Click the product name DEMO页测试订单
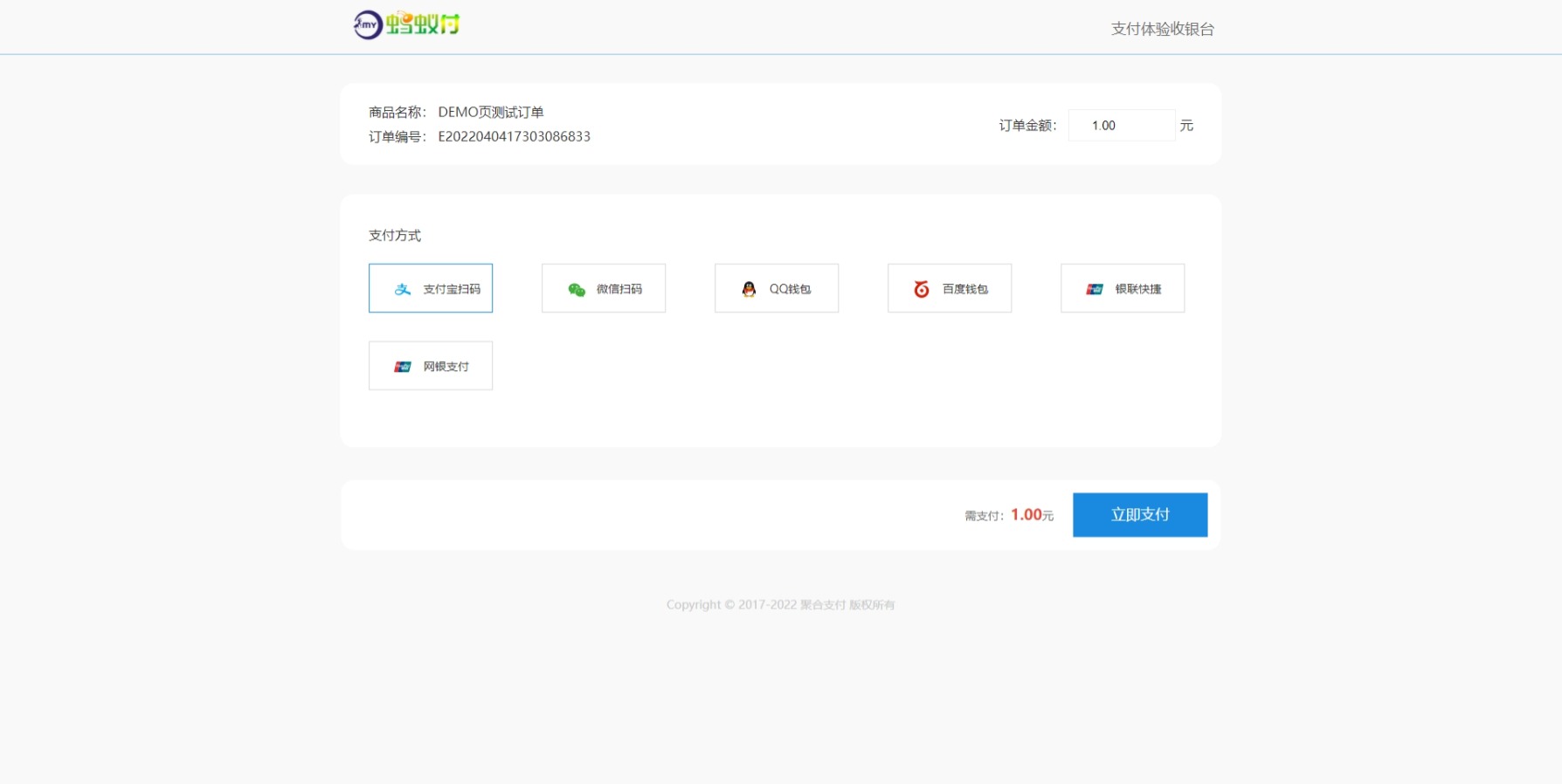The height and width of the screenshot is (784, 1562). click(490, 112)
